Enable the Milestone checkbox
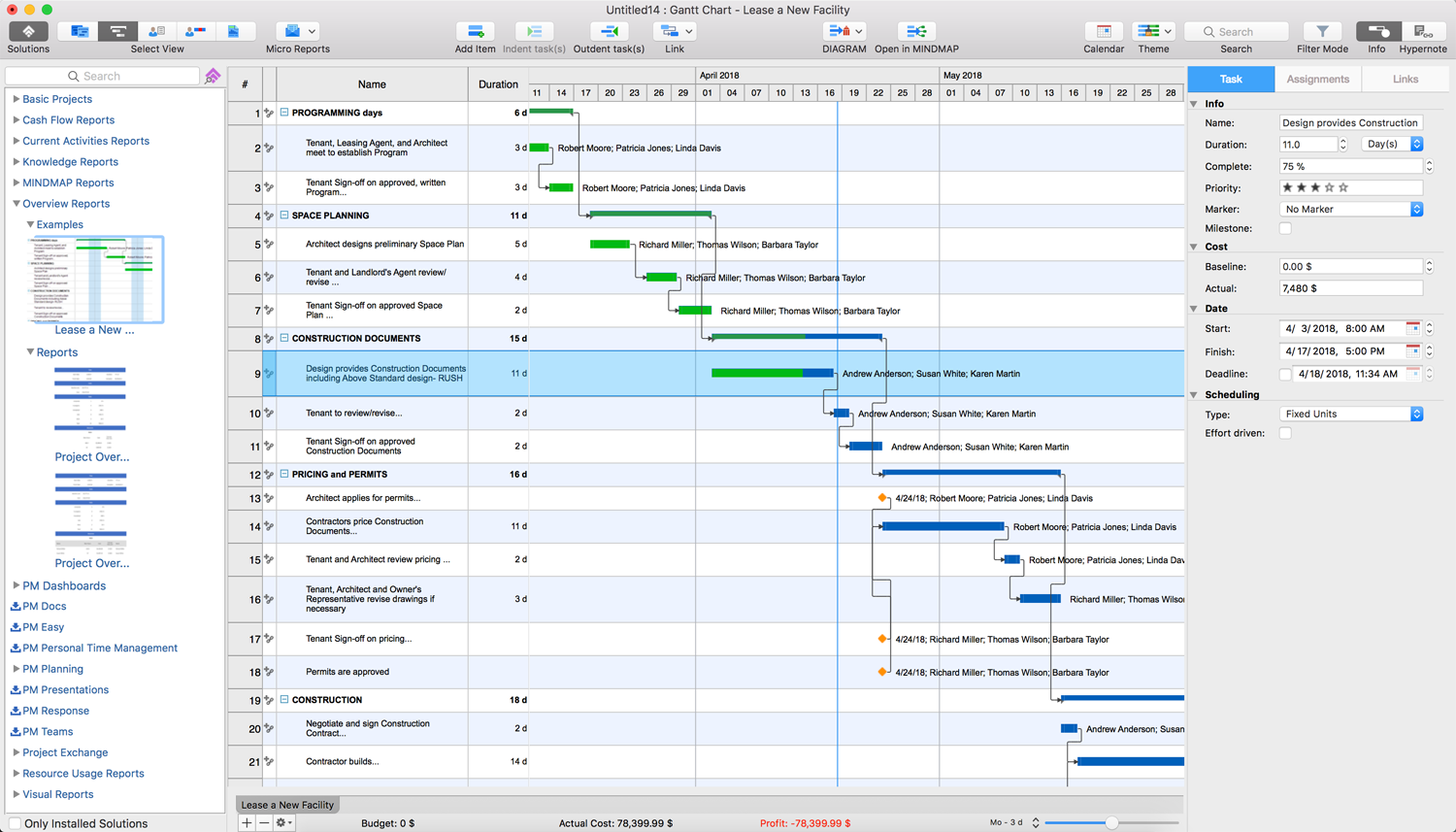 tap(1285, 229)
